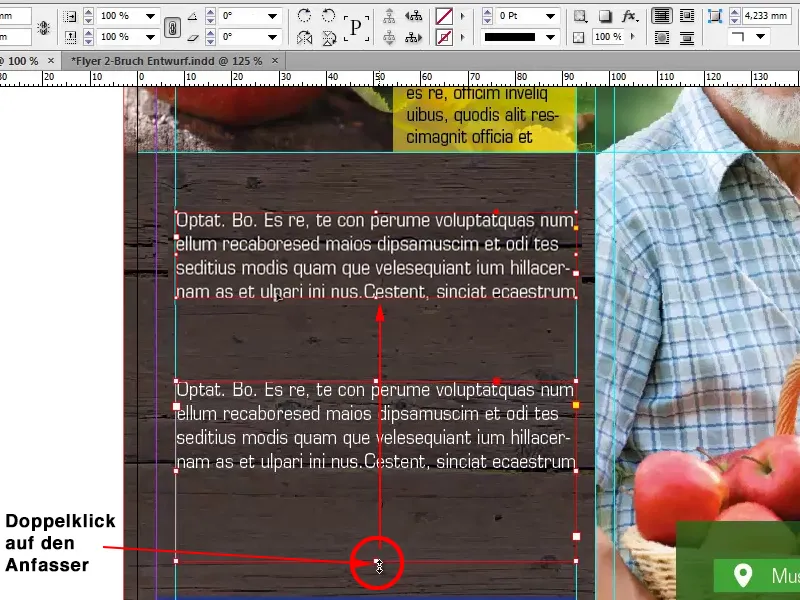Open the horizontal scale 100 % dropdown
This screenshot has width=800, height=600.
(150, 16)
